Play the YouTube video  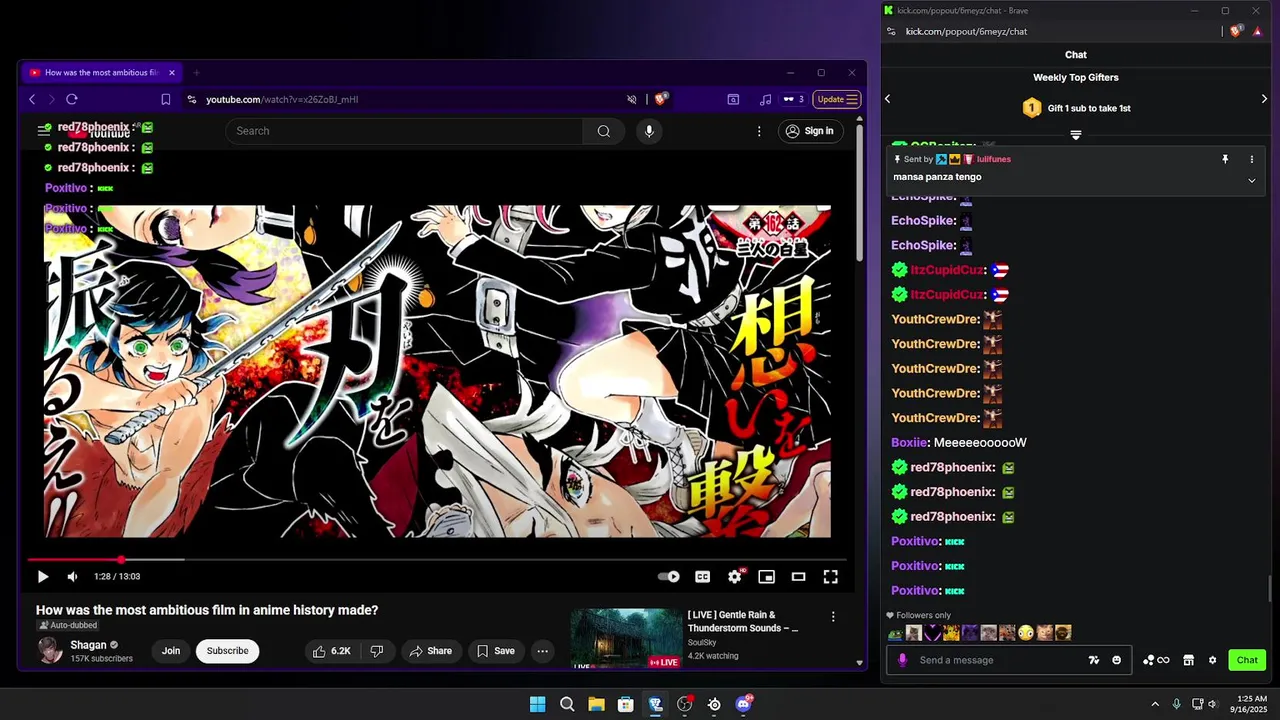coord(42,577)
